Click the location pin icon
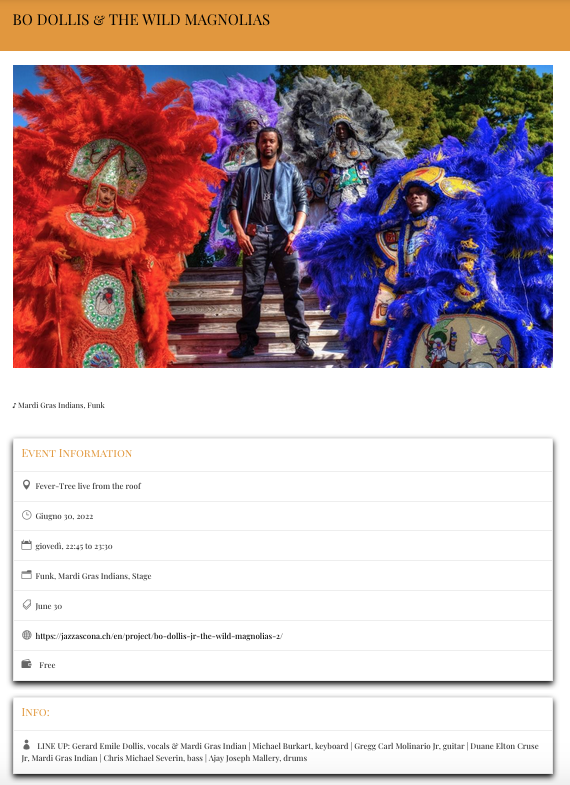This screenshot has height=785, width=570. [27, 485]
